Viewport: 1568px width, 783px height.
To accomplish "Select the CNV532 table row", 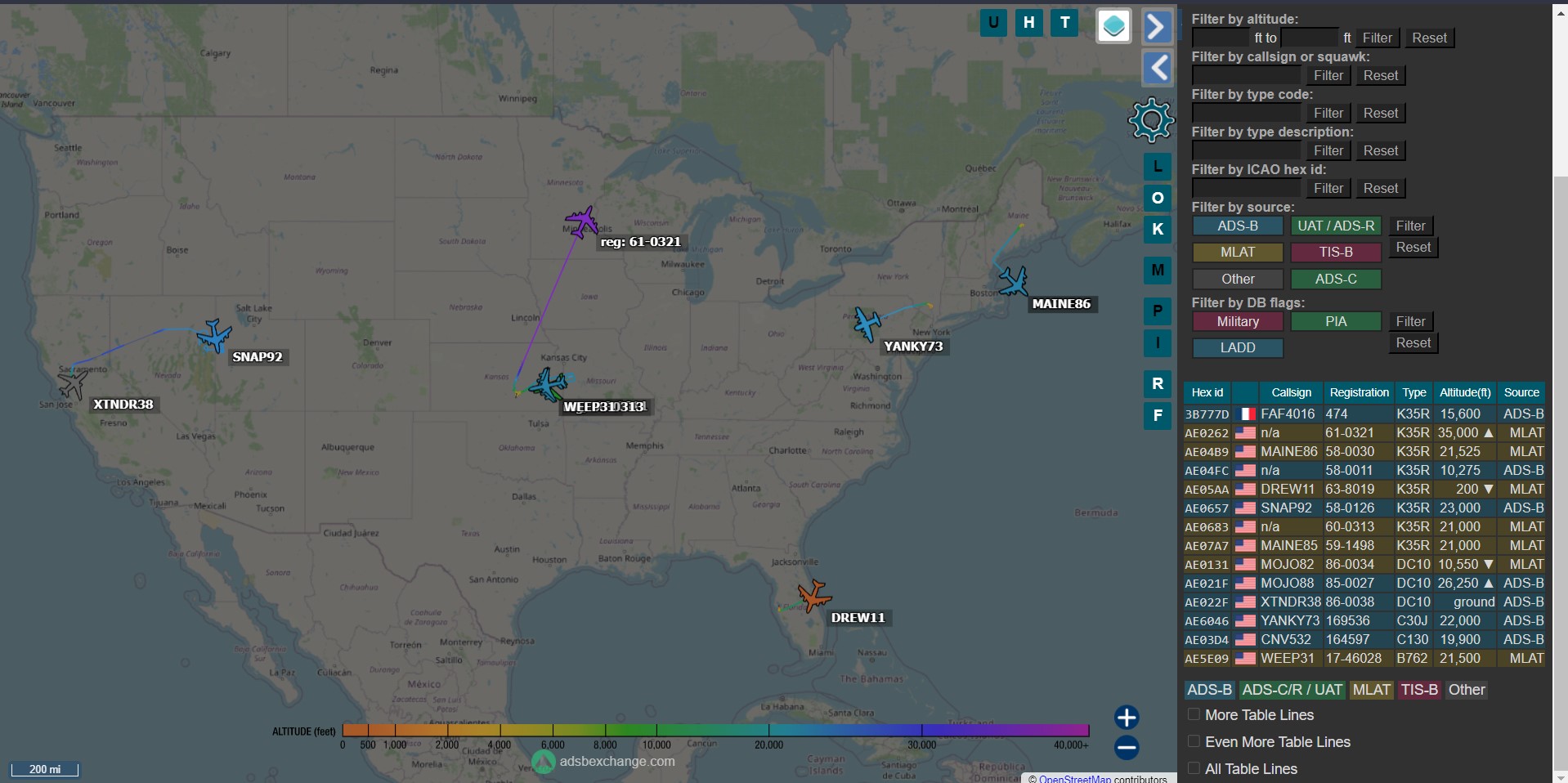I will (x=1364, y=640).
